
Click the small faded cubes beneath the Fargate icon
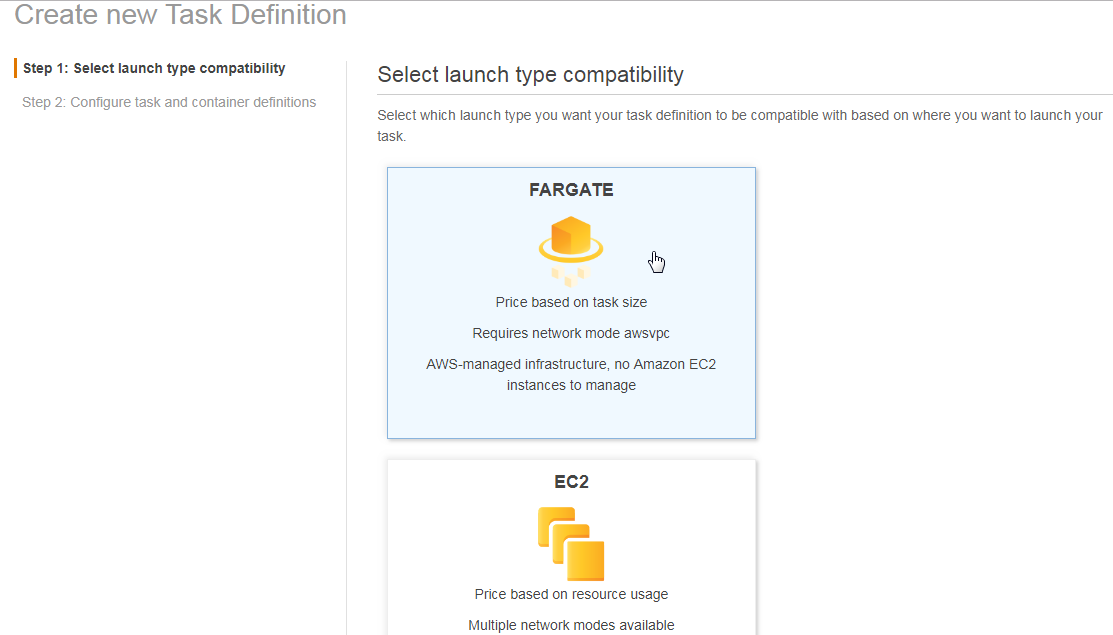point(571,275)
